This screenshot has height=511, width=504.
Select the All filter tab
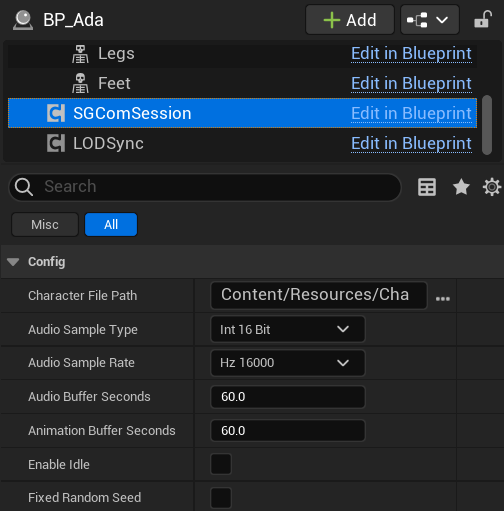pos(111,225)
